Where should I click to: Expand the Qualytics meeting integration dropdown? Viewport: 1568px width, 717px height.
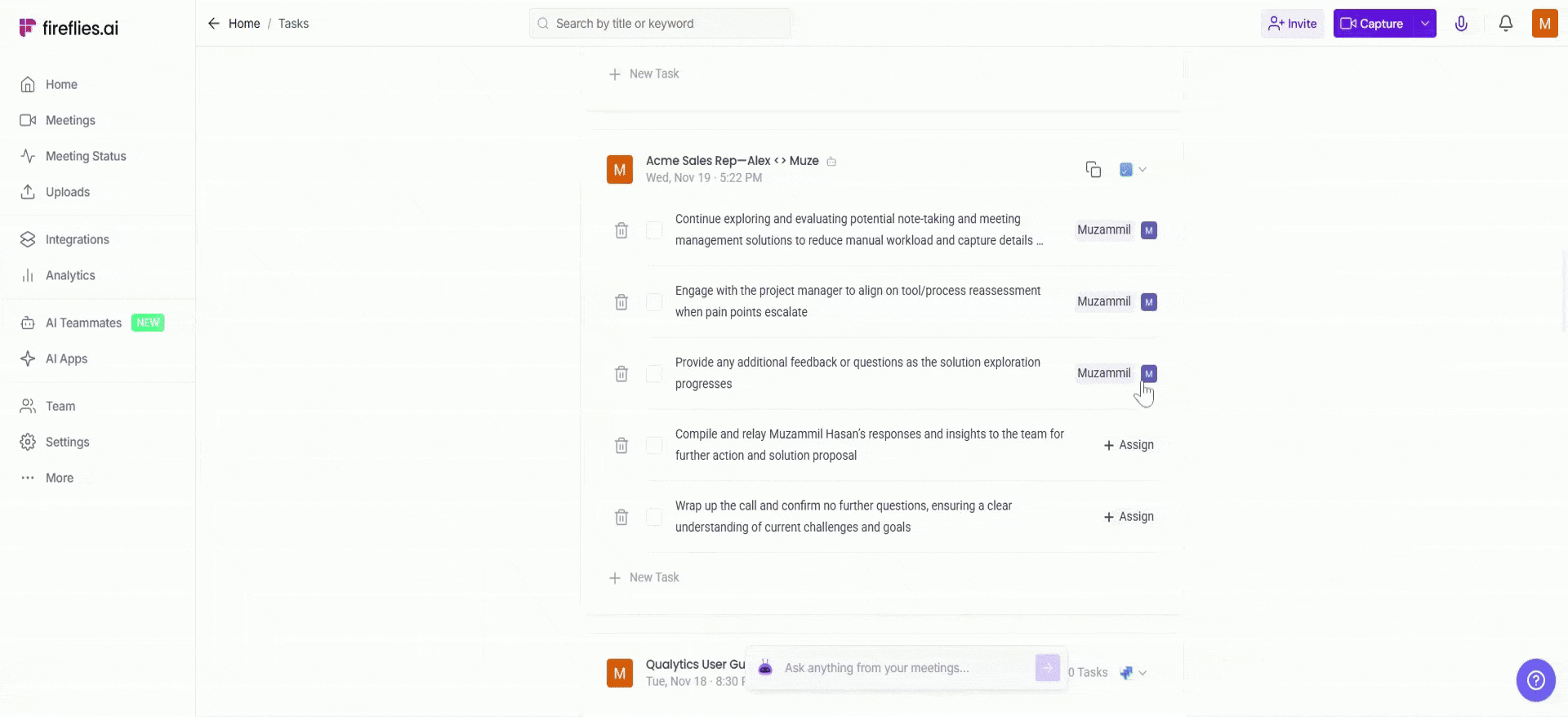[1133, 673]
